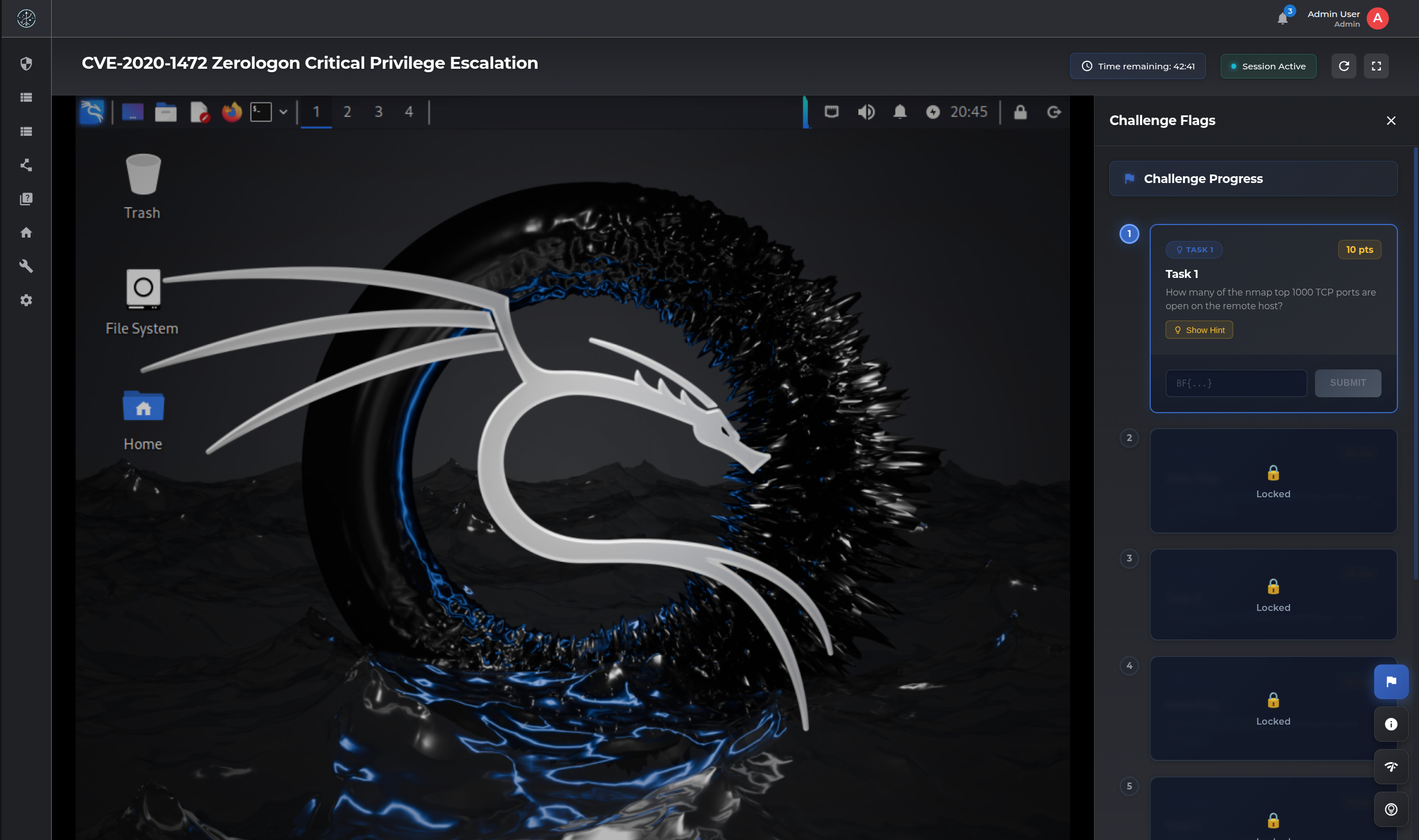
Task: Switch to workspace 2
Action: pyautogui.click(x=347, y=112)
